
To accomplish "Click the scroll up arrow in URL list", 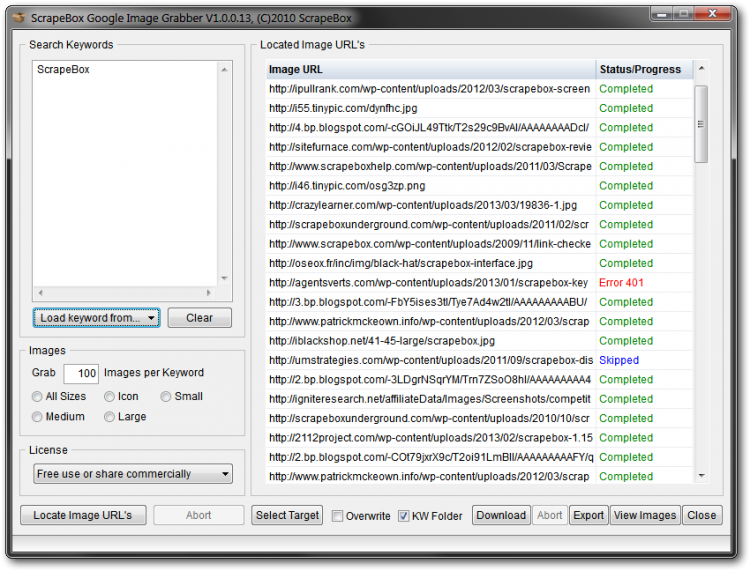I will [701, 69].
